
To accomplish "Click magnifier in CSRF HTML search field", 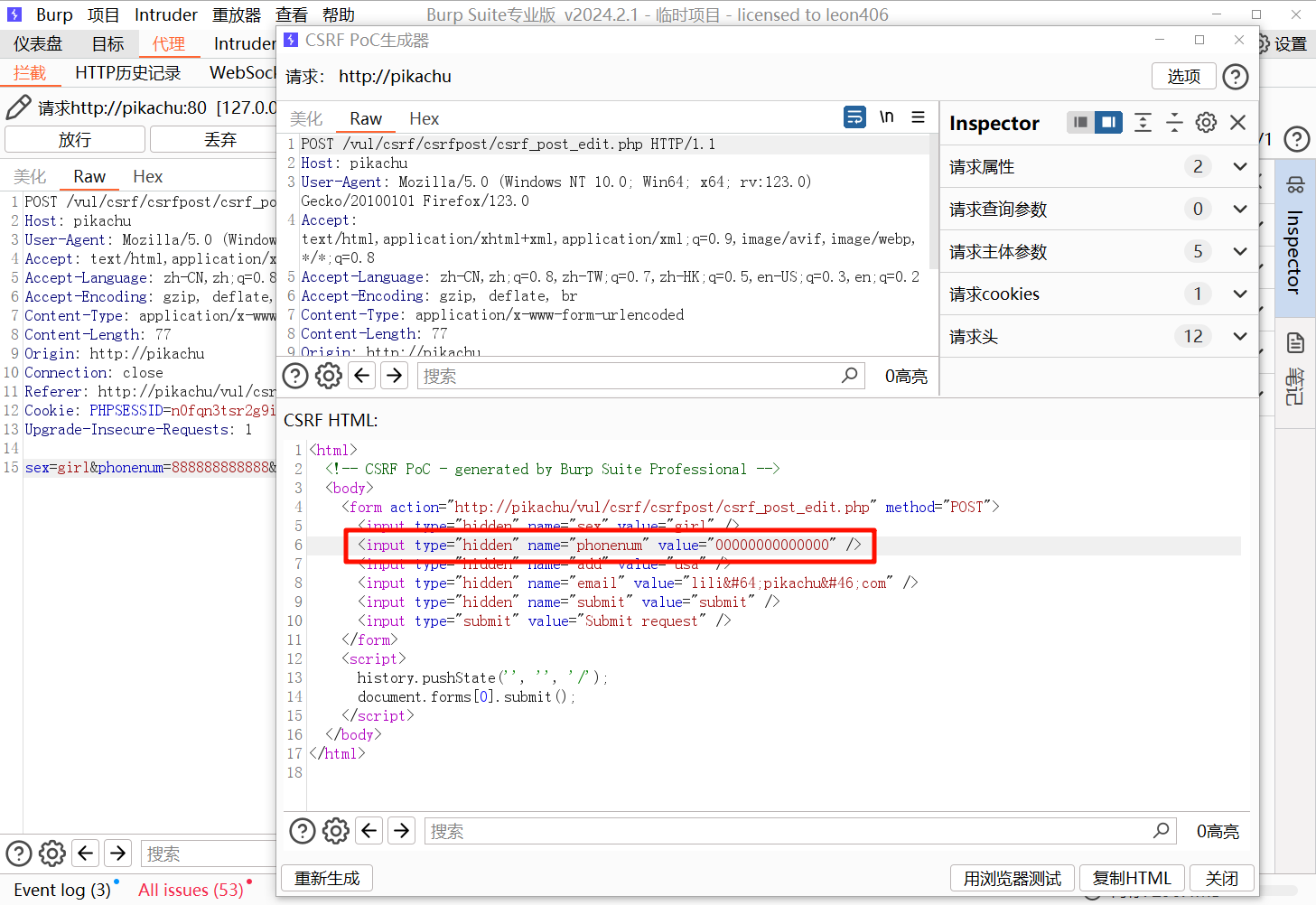I will click(x=1162, y=830).
